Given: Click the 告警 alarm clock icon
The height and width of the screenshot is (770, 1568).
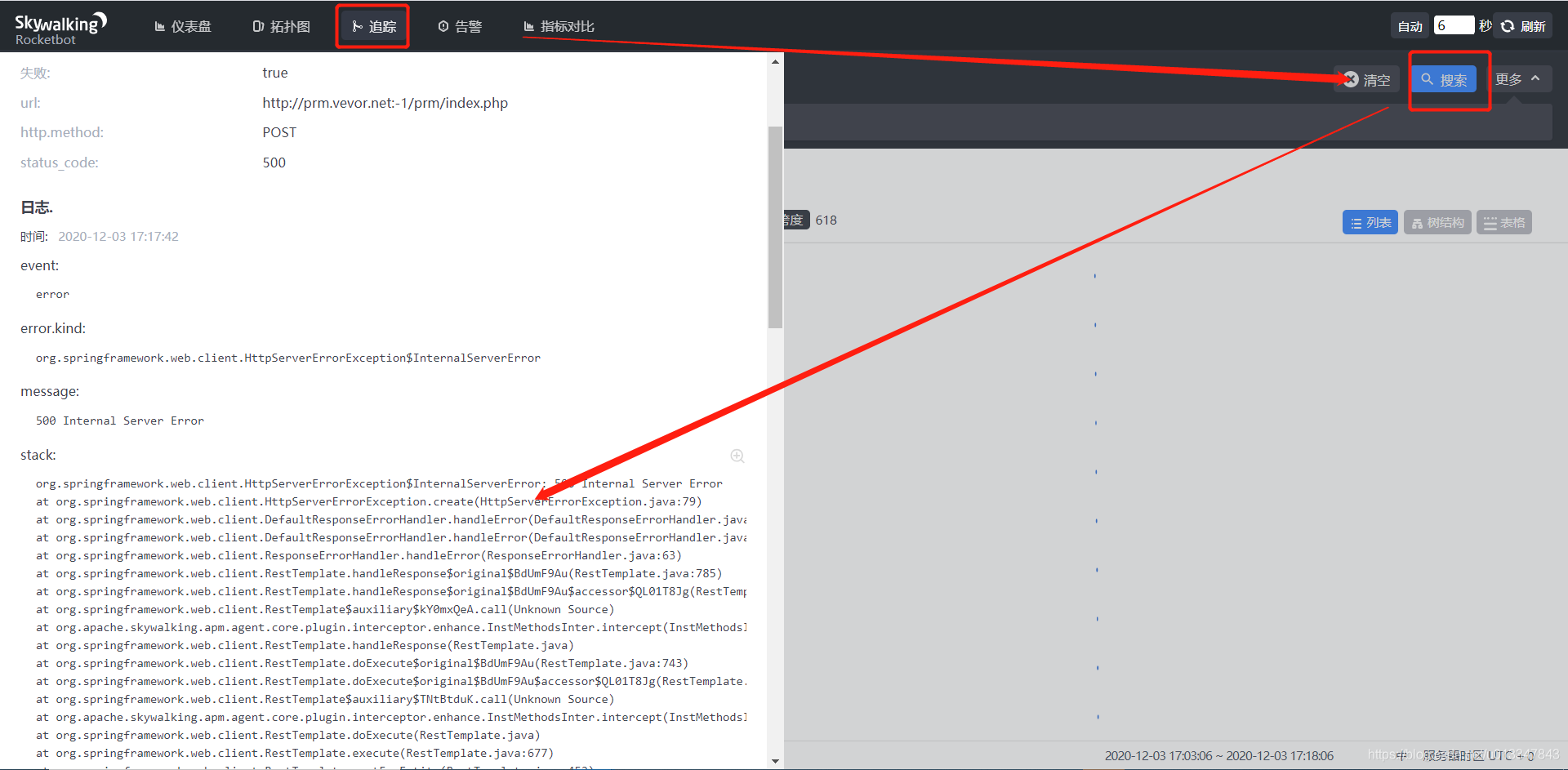Looking at the screenshot, I should click(x=443, y=26).
